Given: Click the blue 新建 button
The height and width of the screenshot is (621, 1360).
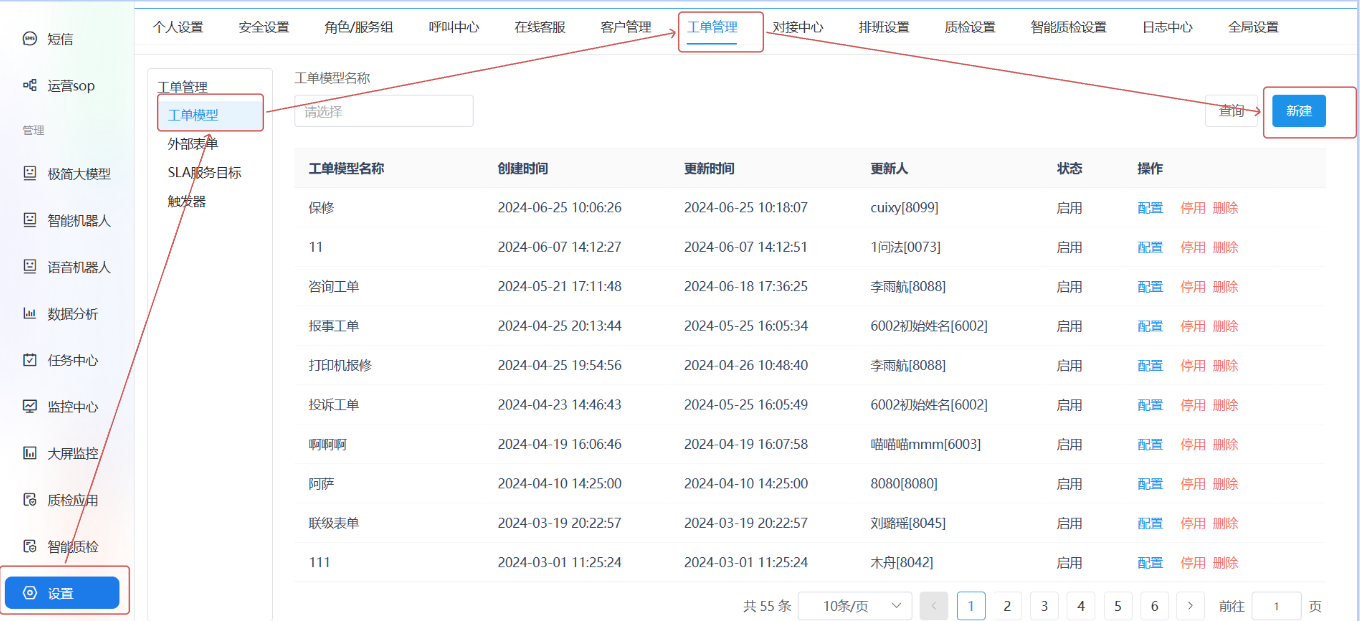Looking at the screenshot, I should tap(1299, 111).
